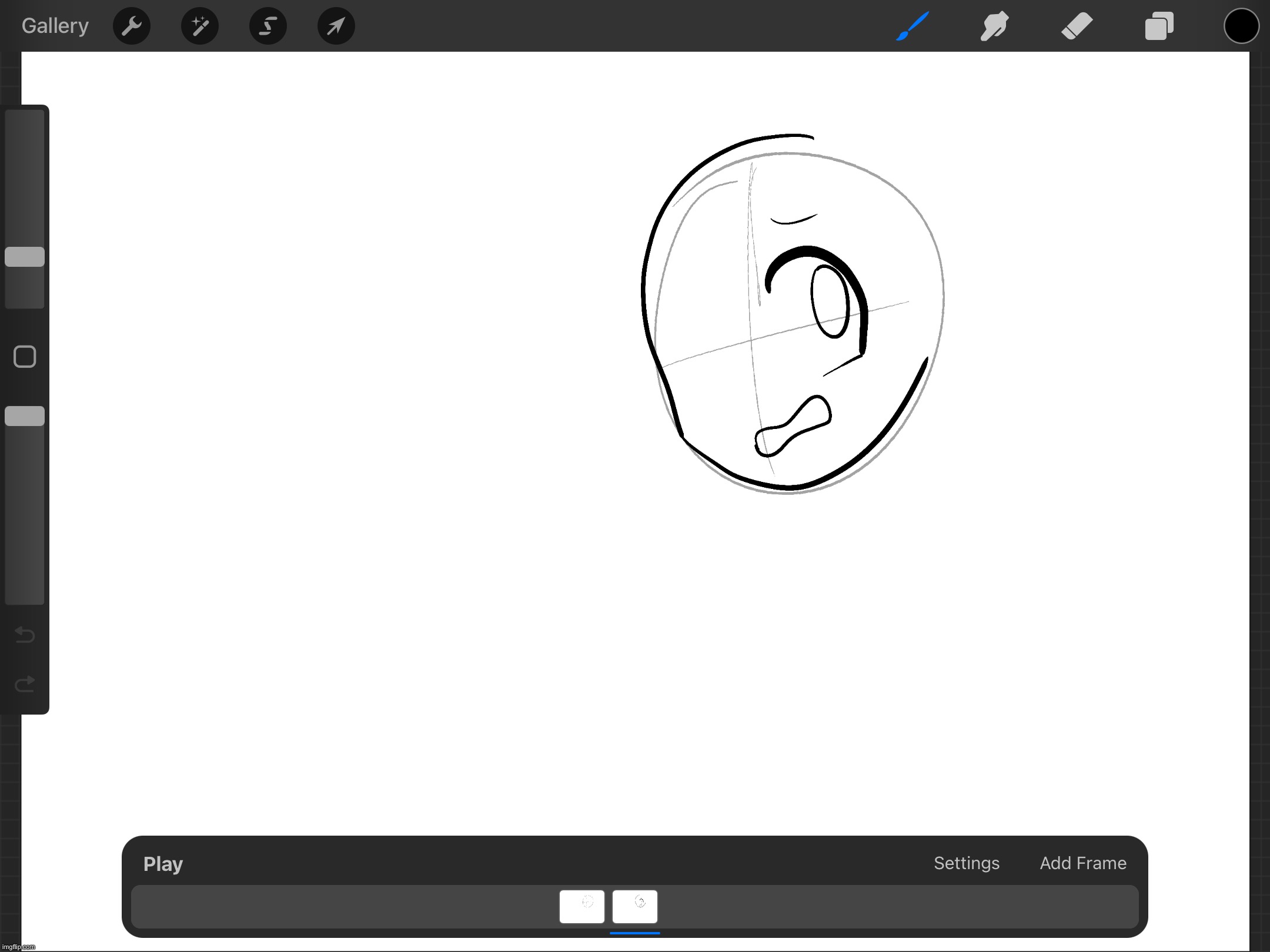Select the Eraser tool

pos(1077,26)
